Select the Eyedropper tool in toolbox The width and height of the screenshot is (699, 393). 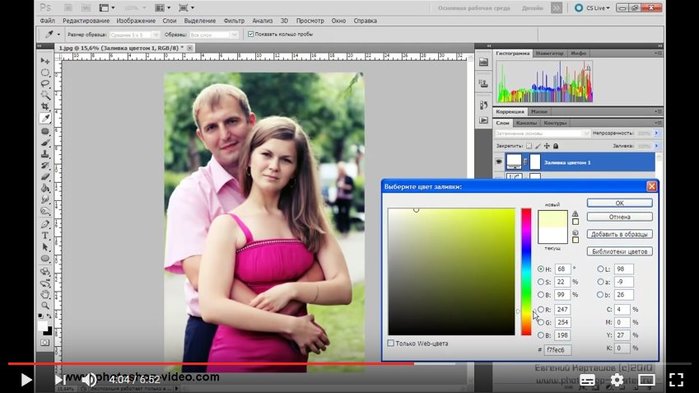tap(45, 118)
